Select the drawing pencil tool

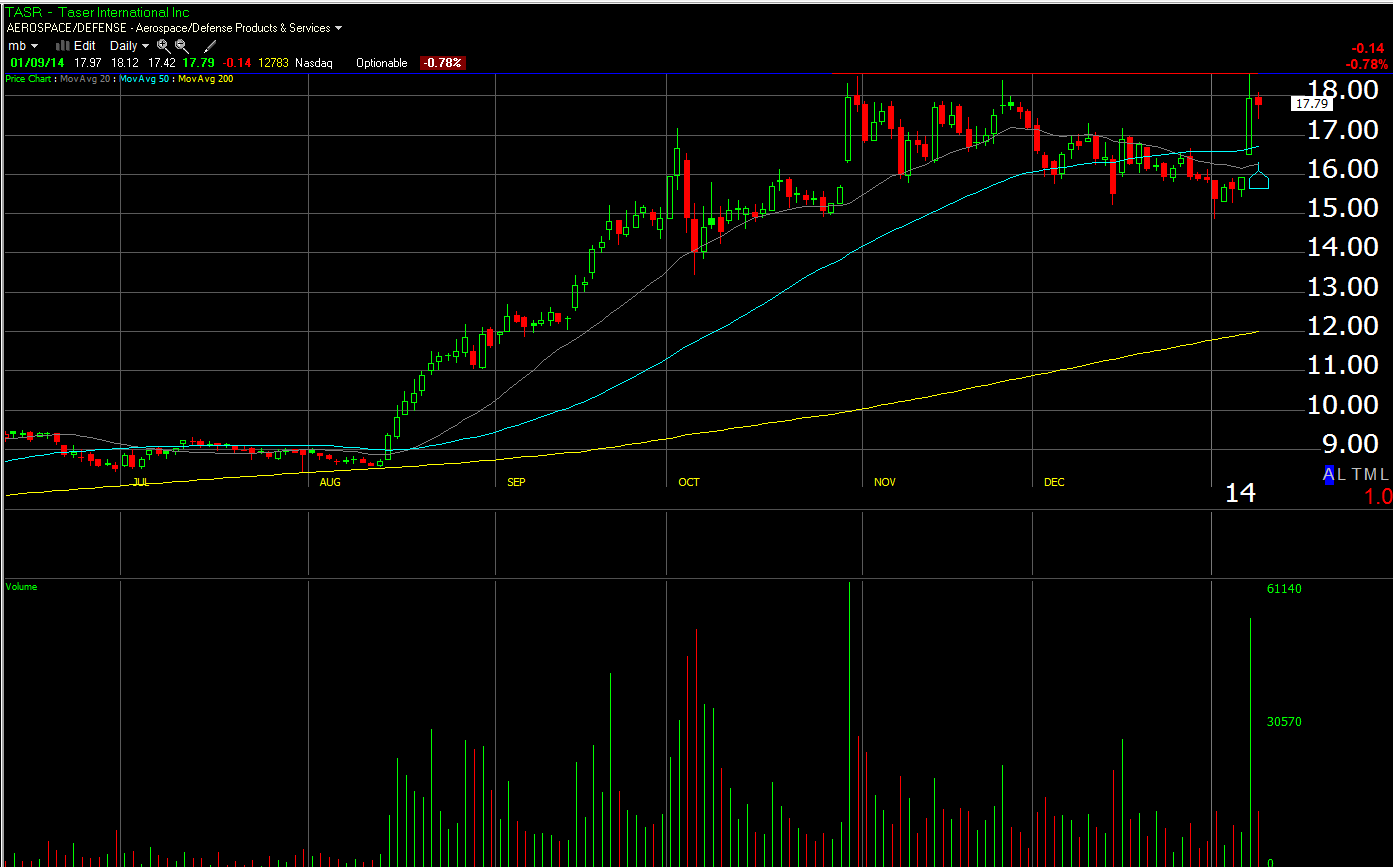pos(210,46)
